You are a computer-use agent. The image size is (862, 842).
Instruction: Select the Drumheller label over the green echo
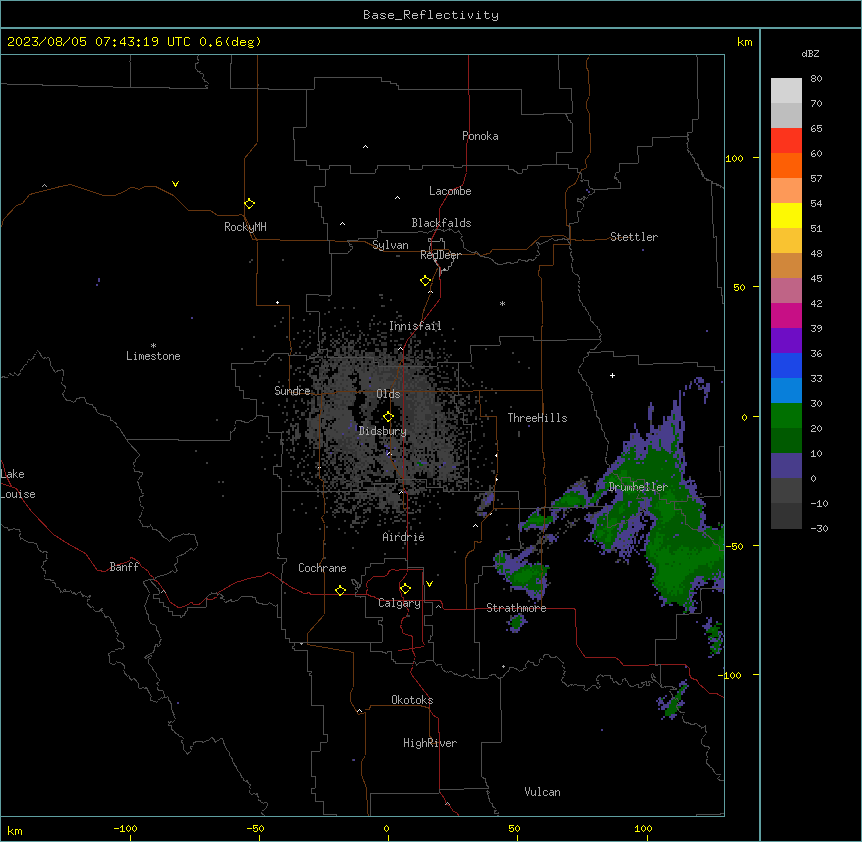click(638, 487)
